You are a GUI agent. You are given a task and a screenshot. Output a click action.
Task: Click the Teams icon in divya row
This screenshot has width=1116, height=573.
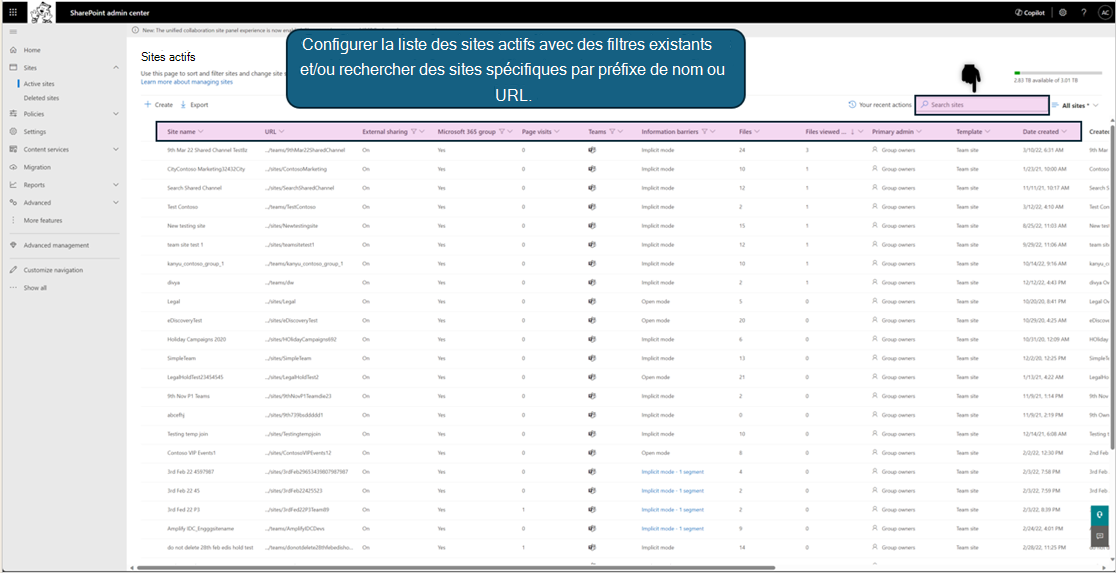tap(592, 283)
